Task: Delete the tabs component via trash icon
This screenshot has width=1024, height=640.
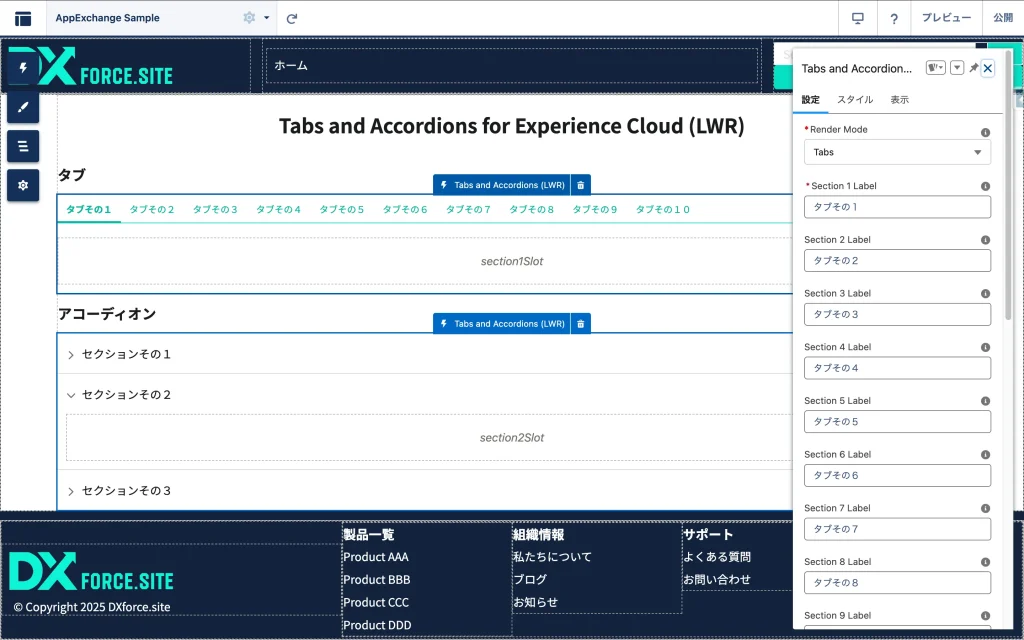Action: pyautogui.click(x=581, y=185)
